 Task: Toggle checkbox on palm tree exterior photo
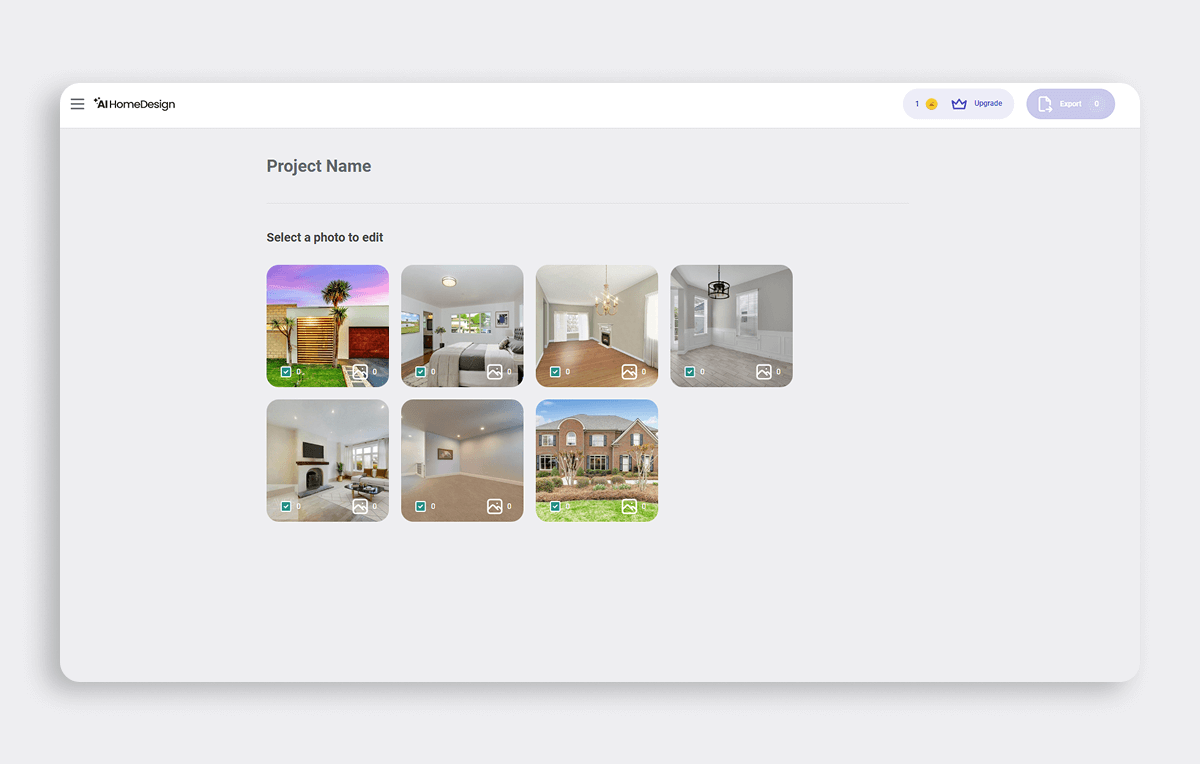[286, 371]
